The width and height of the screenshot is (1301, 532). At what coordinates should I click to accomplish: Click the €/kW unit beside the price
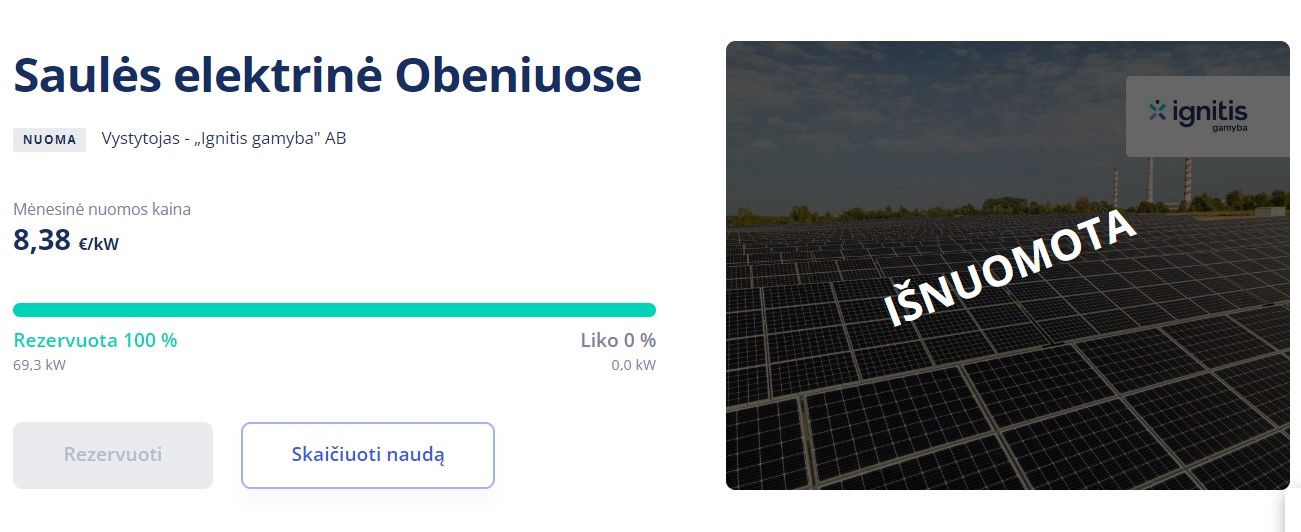[x=99, y=243]
